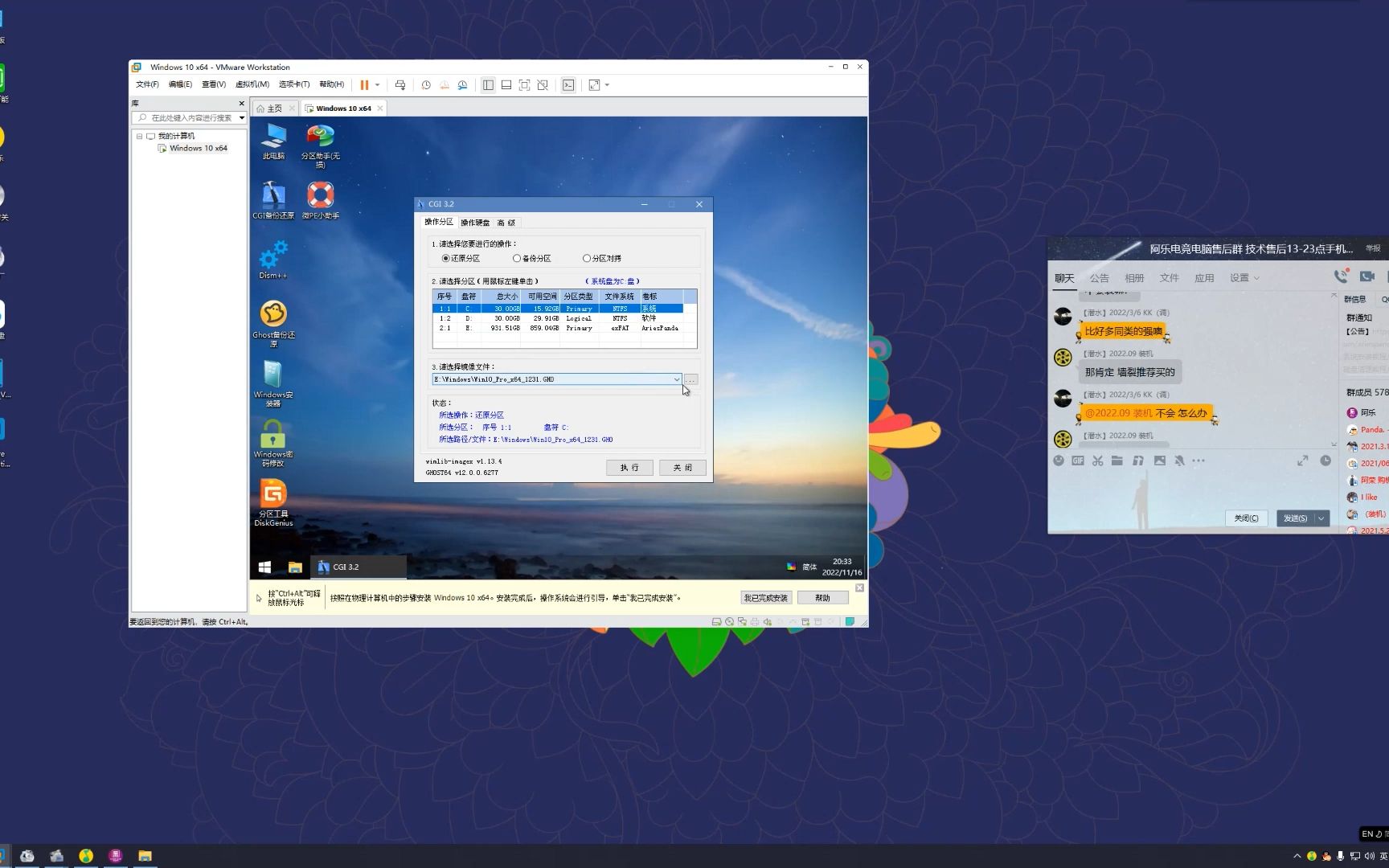
Task: Open the Dism++ gear icon
Action: (x=273, y=260)
